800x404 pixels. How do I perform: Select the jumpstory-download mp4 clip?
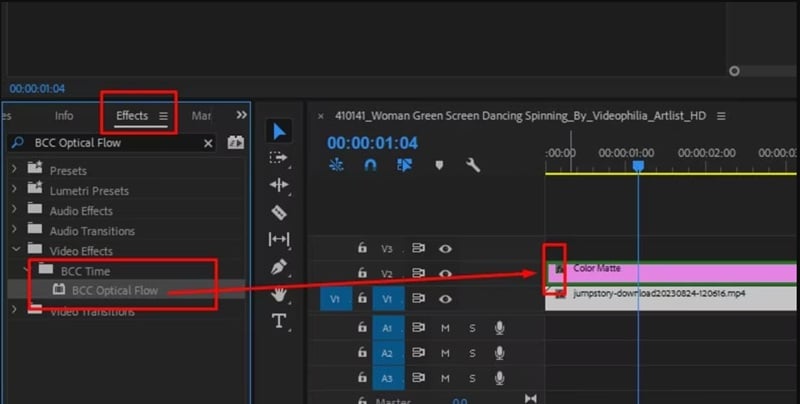tap(671, 298)
